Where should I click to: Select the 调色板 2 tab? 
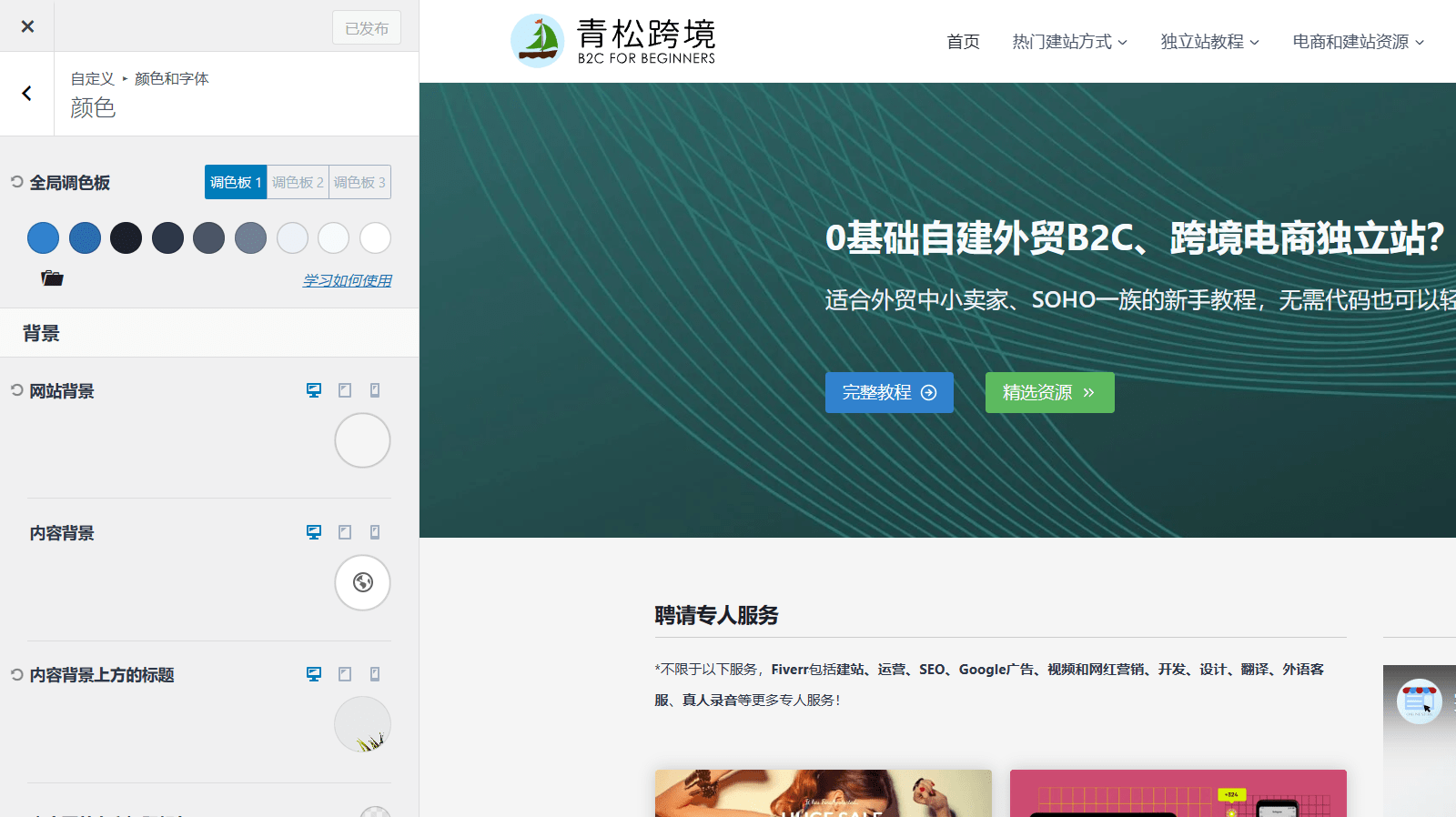(x=298, y=182)
